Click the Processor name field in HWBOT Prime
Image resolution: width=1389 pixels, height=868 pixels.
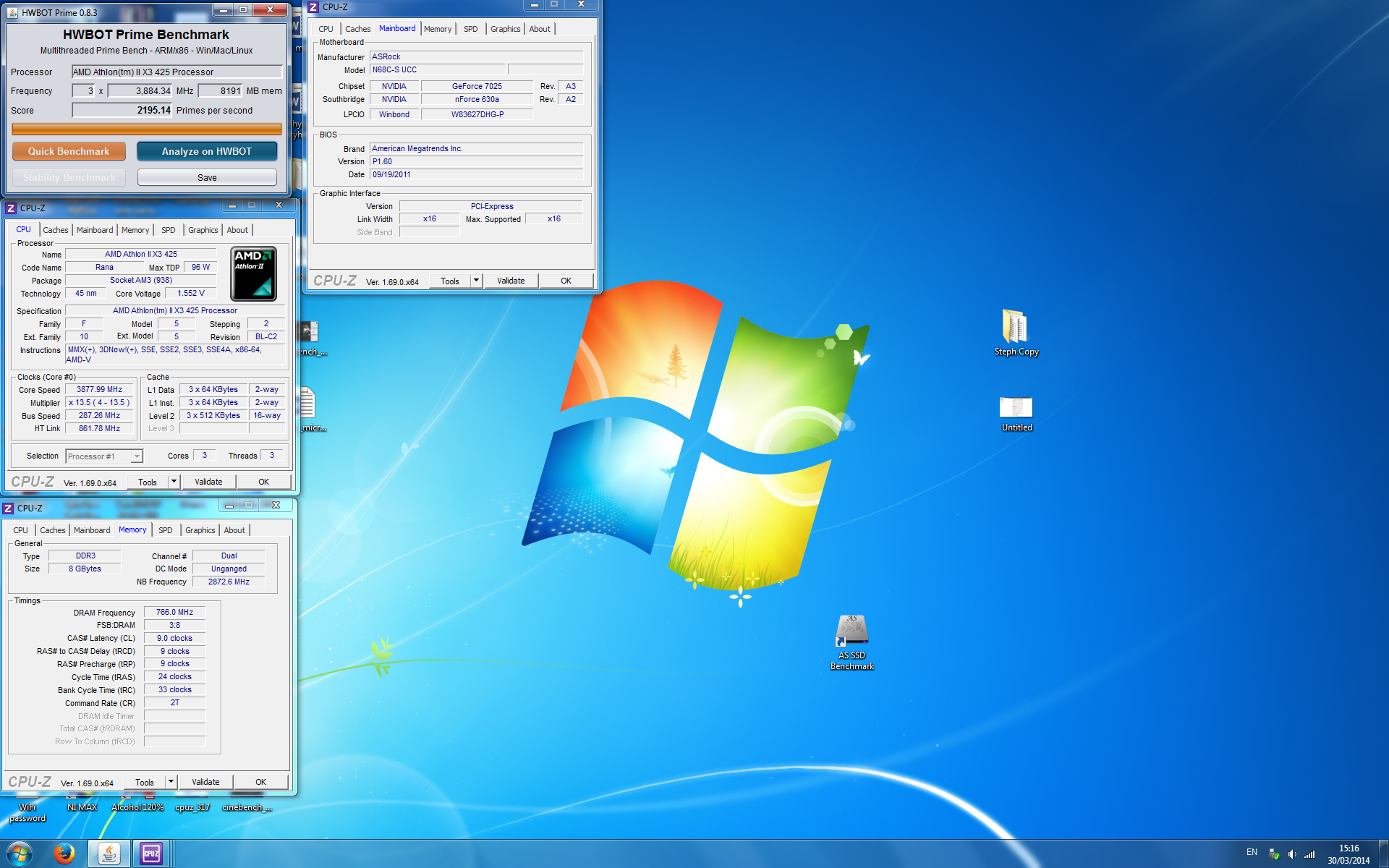click(x=177, y=72)
